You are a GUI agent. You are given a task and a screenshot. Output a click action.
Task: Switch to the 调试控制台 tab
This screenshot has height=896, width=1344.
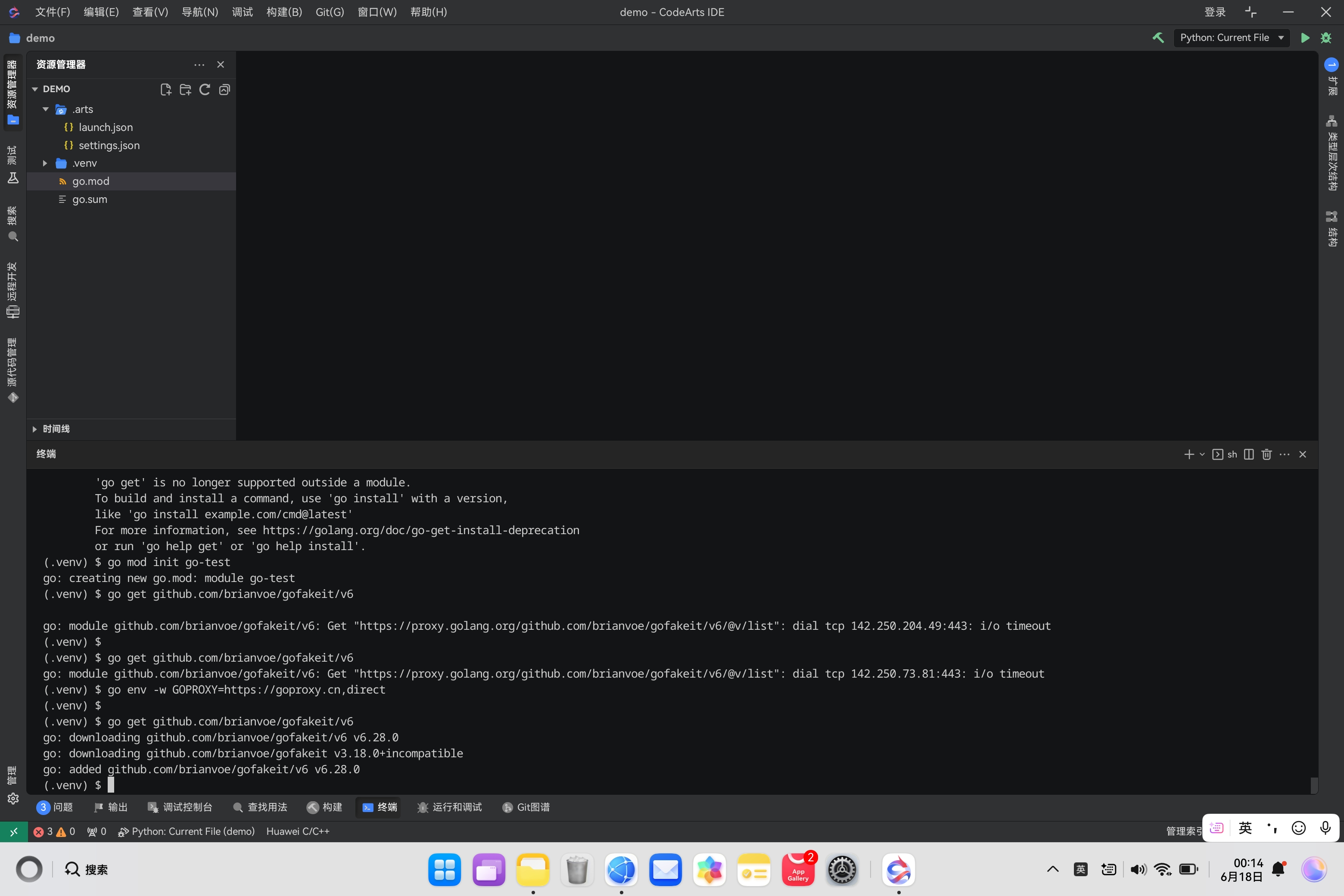(180, 807)
